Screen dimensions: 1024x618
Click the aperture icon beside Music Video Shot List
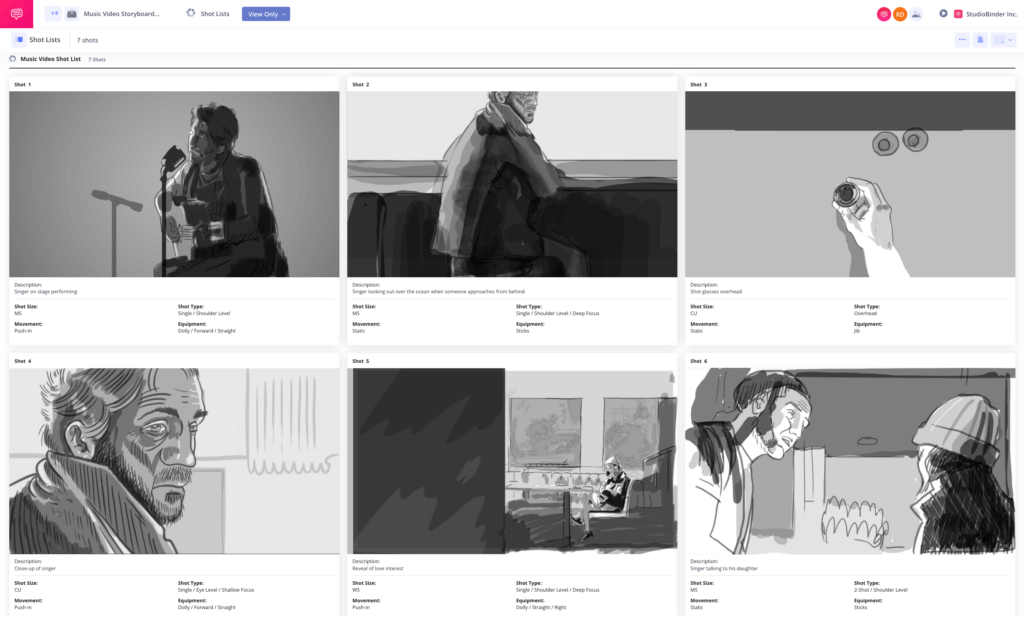(13, 58)
